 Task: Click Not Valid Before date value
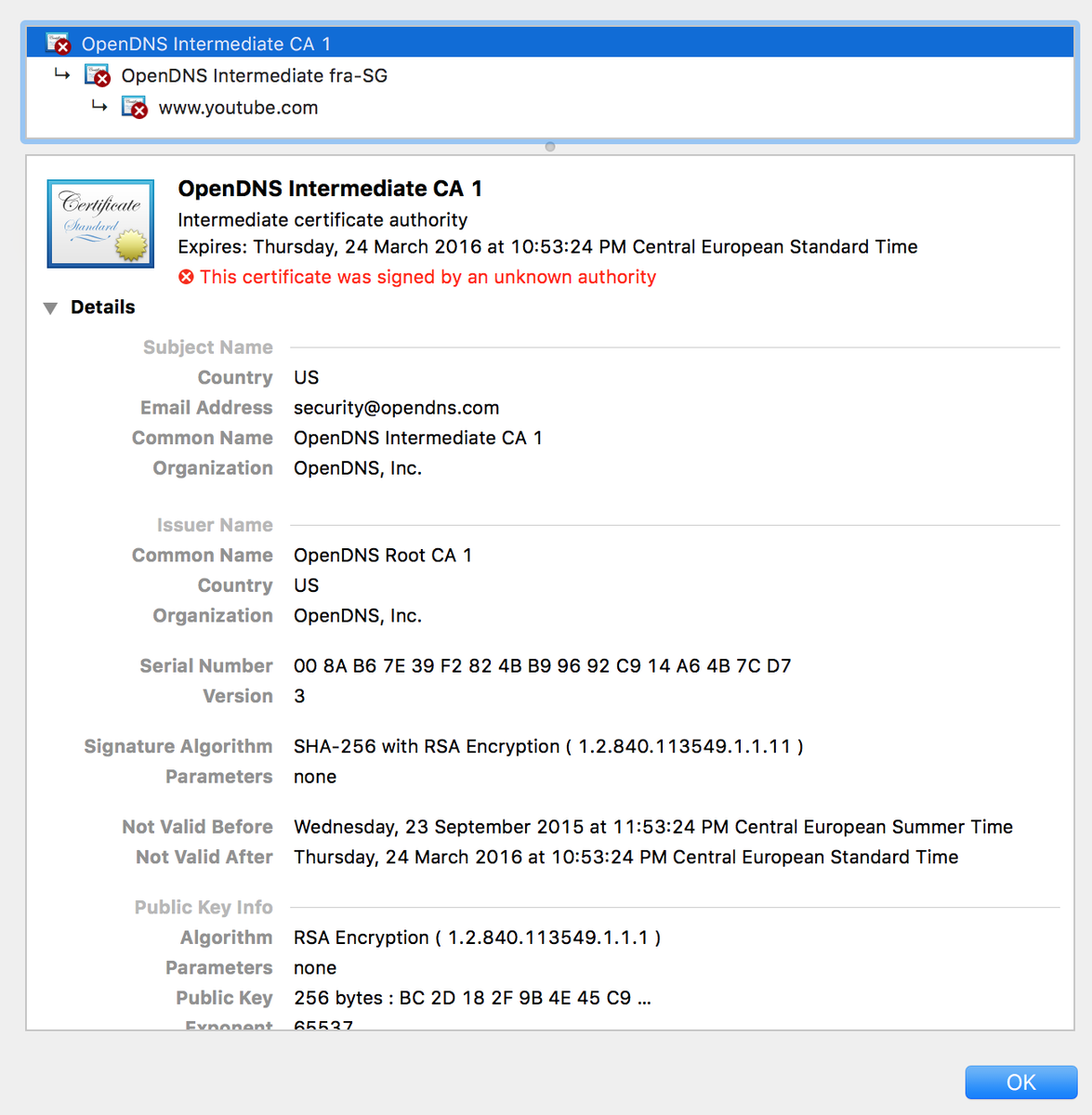point(653,827)
